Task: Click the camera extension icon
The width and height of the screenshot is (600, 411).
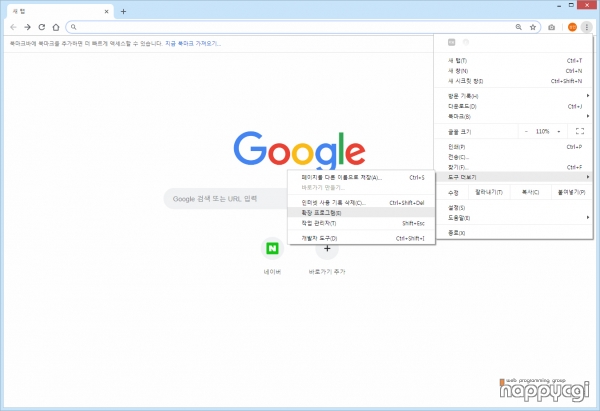Action: tap(551, 27)
